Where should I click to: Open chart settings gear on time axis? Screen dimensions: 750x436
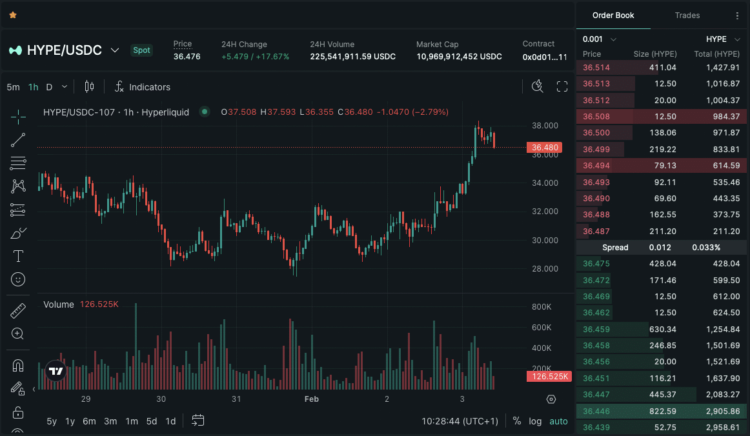551,399
